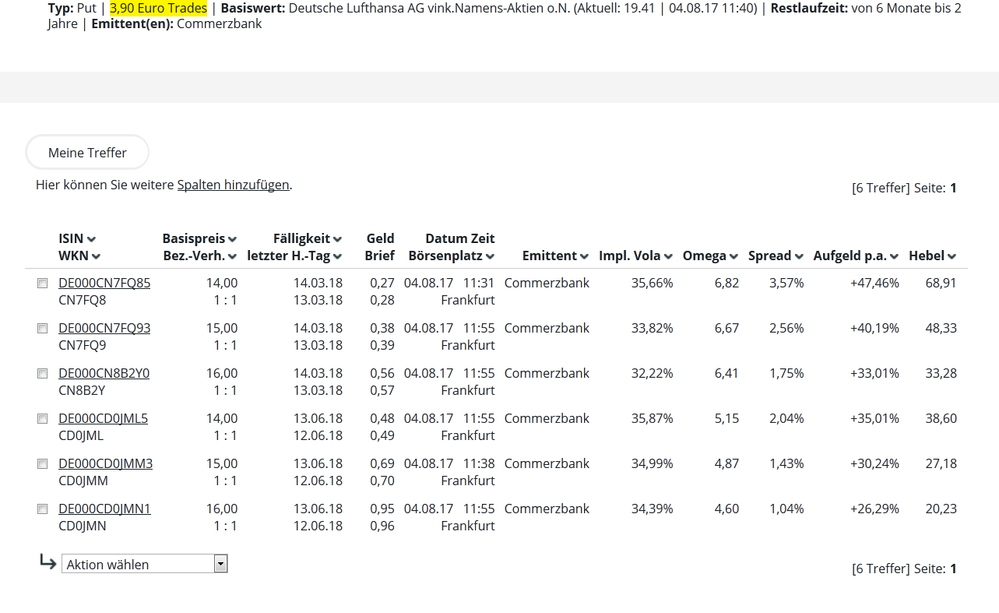This screenshot has height=613, width=999.
Task: Sort by Omega column arrow
Action: [734, 257]
